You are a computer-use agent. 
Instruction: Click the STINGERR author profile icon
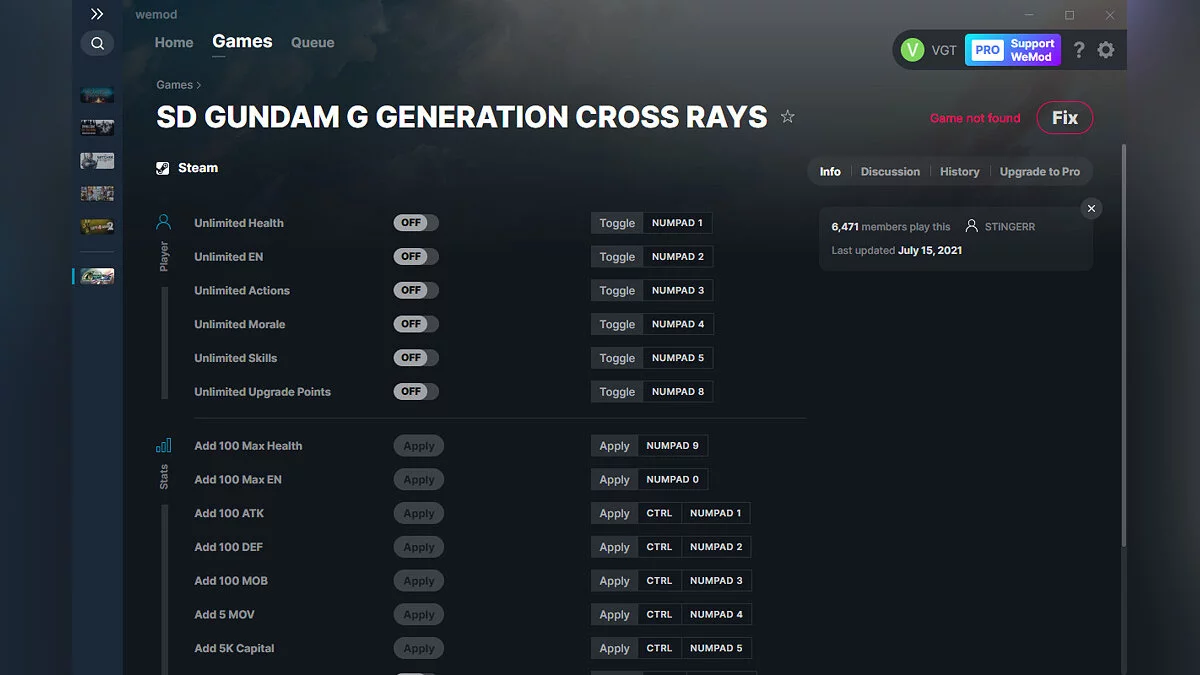[x=971, y=226]
